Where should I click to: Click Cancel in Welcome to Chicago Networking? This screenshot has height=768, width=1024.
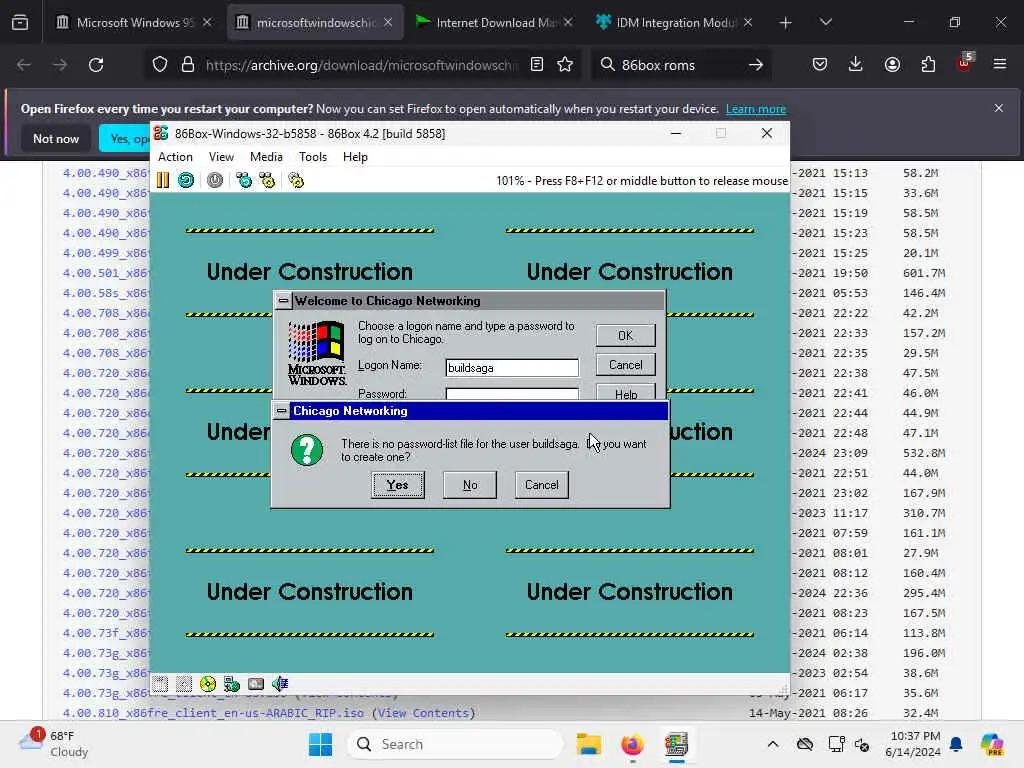[625, 365]
